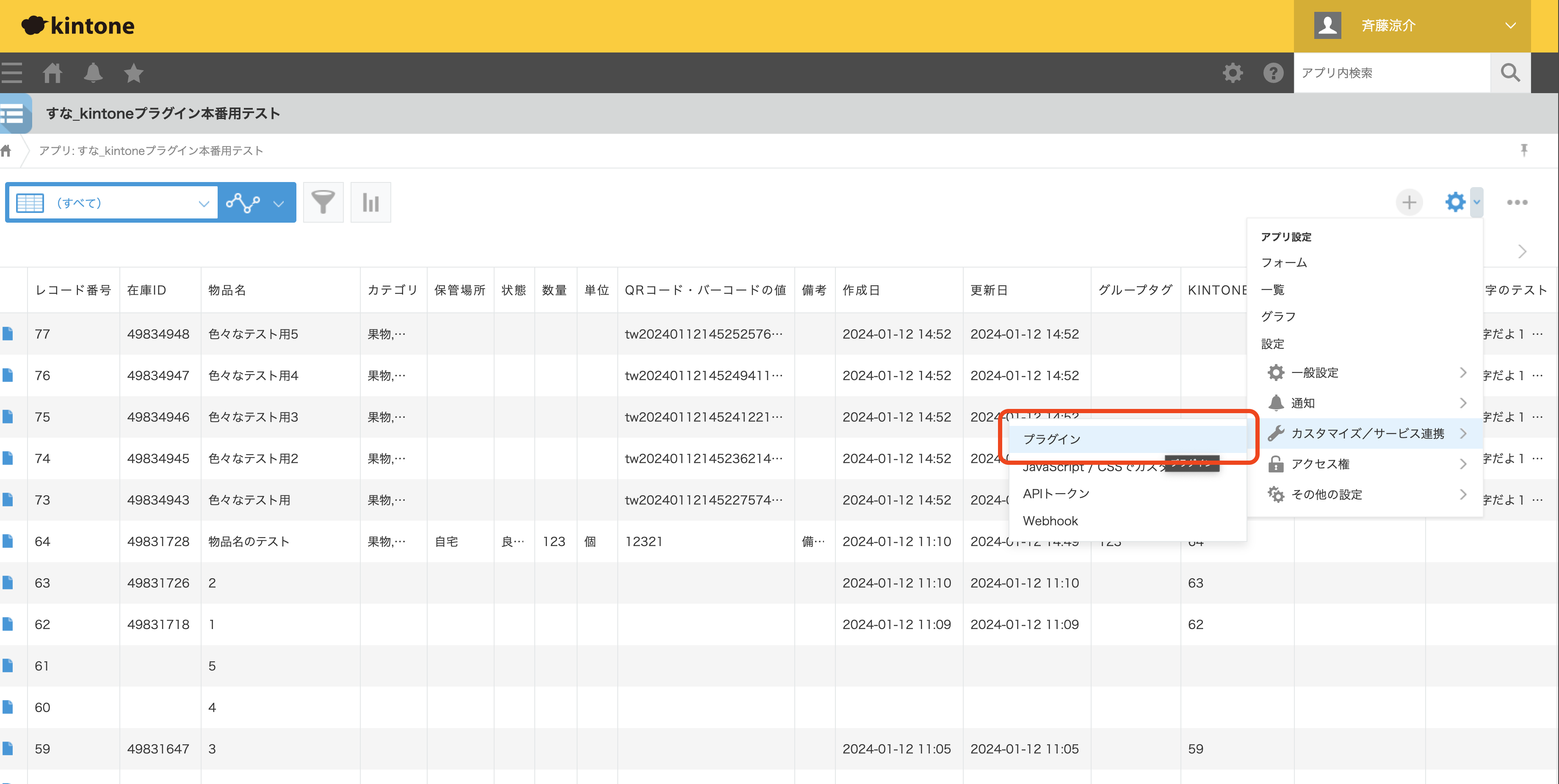
Task: Select Webhook in the submenu
Action: (1128, 521)
